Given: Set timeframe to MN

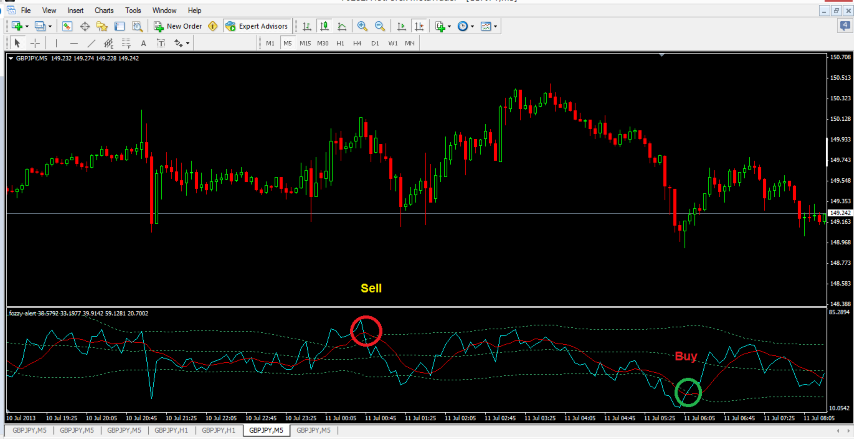Looking at the screenshot, I should [x=410, y=43].
